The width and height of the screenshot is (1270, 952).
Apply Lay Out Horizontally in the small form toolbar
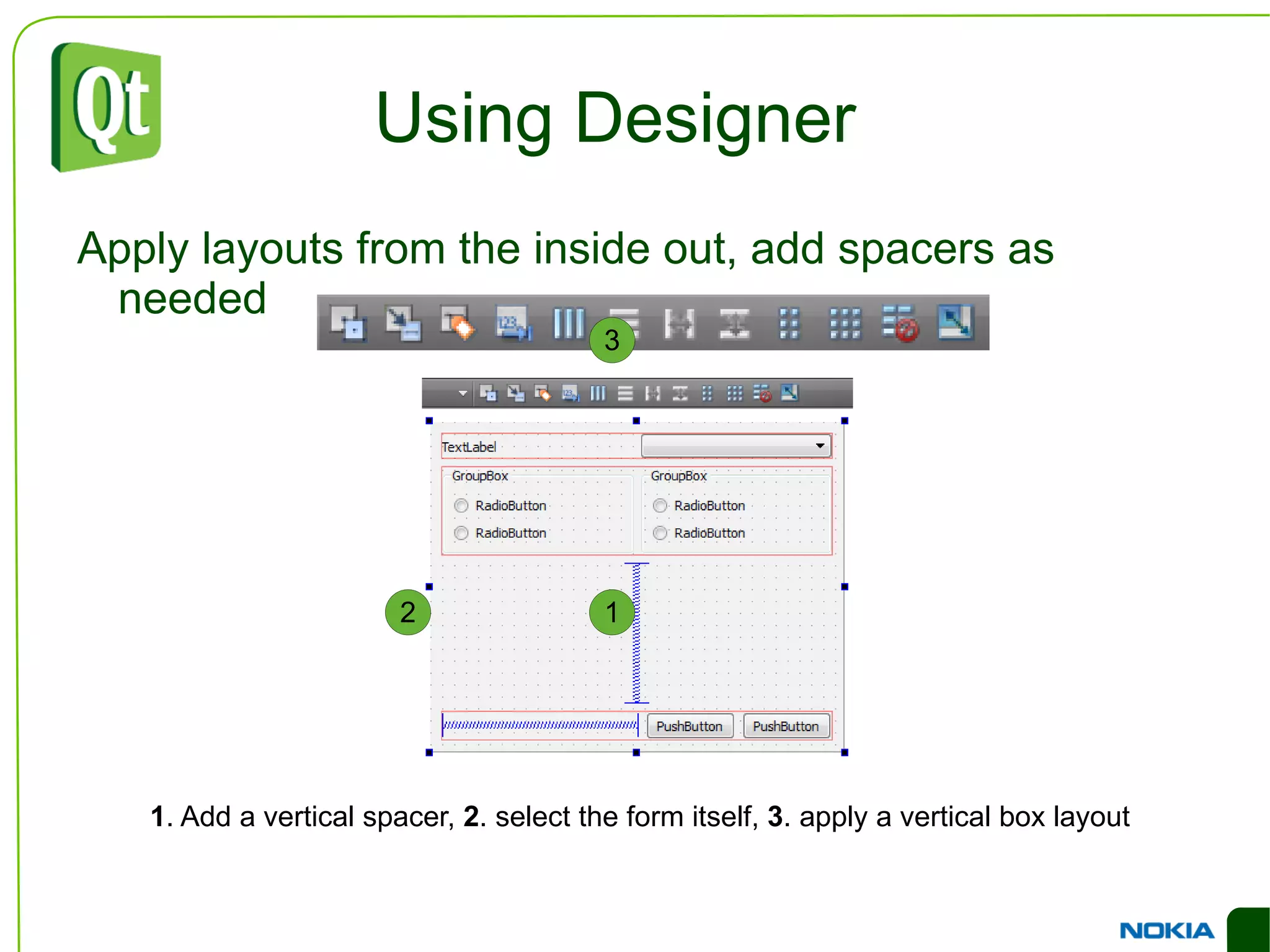(x=598, y=393)
